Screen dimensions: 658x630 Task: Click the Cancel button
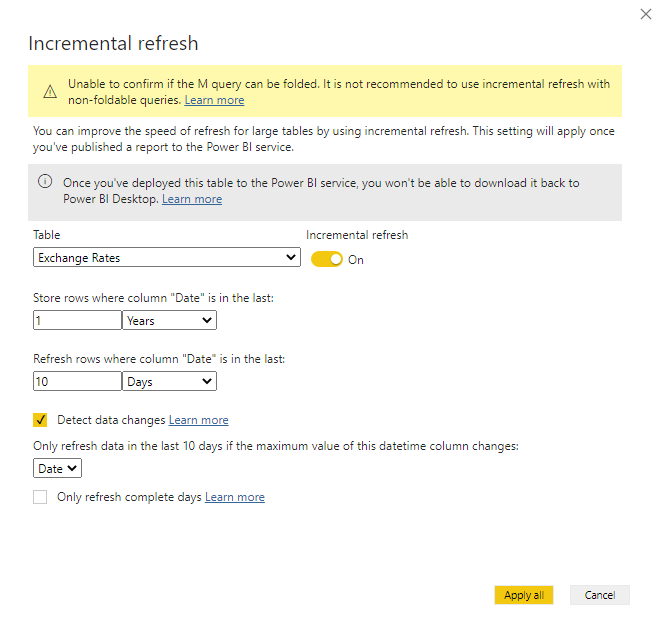coord(600,595)
